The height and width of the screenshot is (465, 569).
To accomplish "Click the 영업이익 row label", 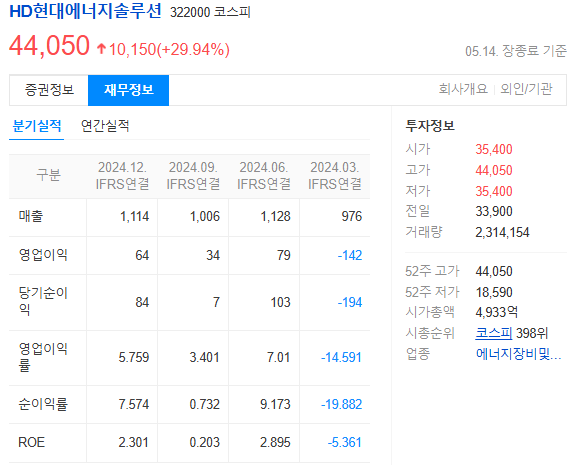I will (x=43, y=254).
